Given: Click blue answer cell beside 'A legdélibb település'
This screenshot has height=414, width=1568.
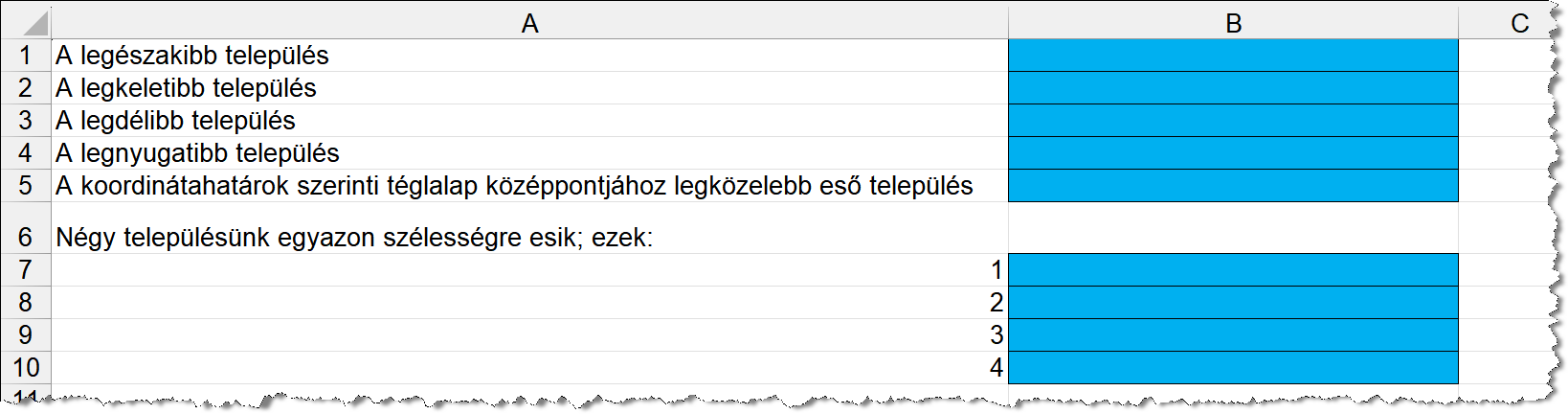Looking at the screenshot, I should point(1233,121).
